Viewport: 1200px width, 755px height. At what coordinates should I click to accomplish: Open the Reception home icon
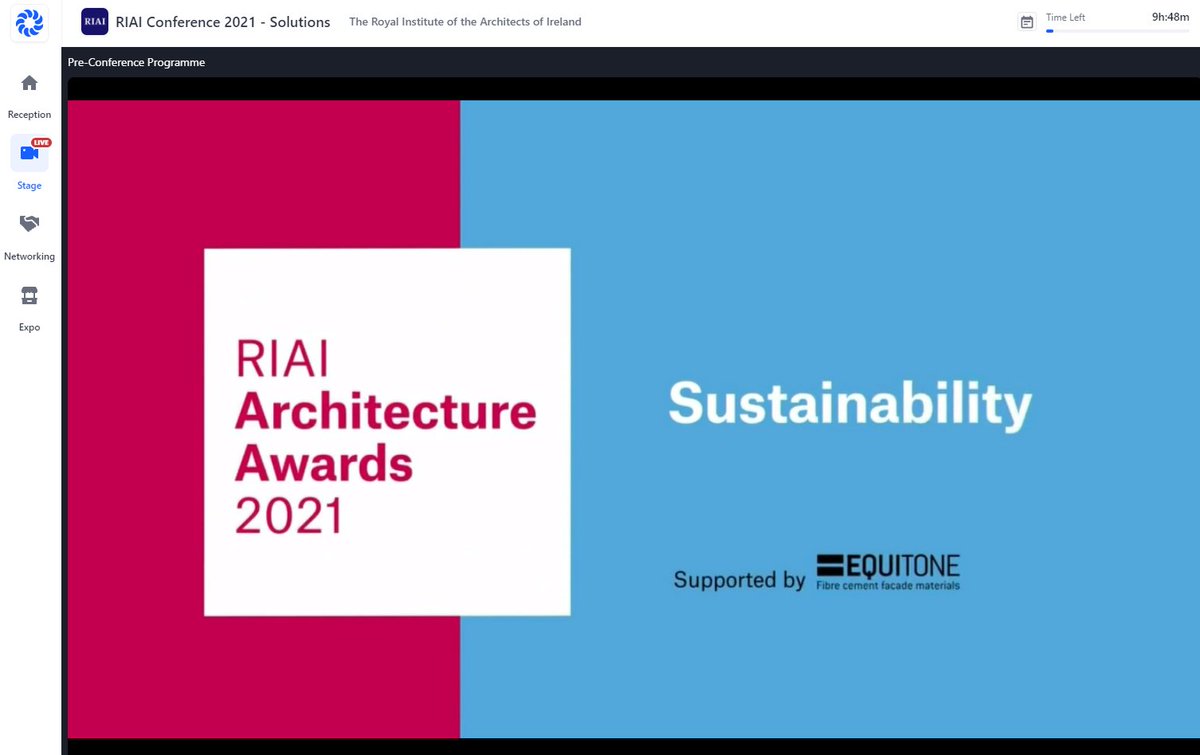29,82
